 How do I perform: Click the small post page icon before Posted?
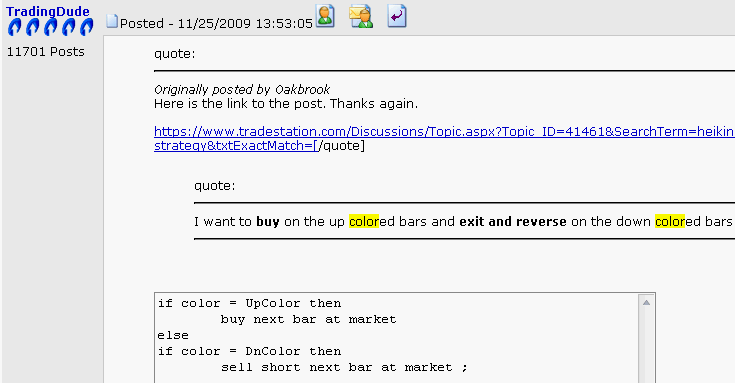(x=112, y=21)
